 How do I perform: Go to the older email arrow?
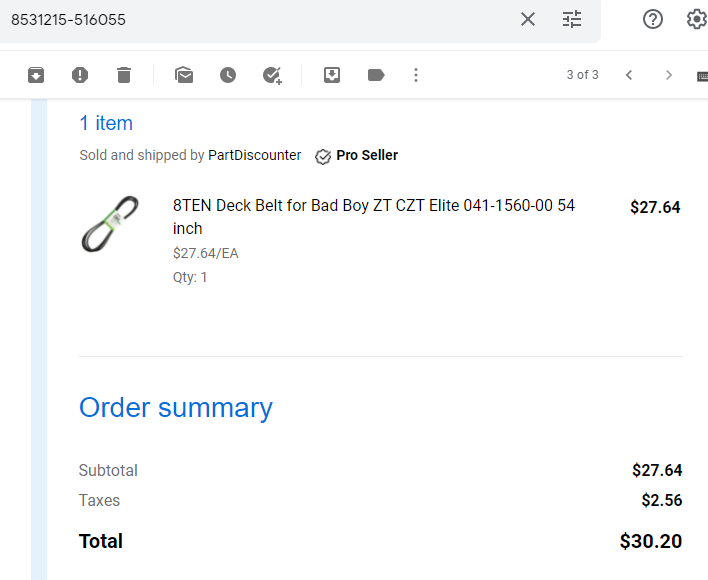pyautogui.click(x=669, y=75)
